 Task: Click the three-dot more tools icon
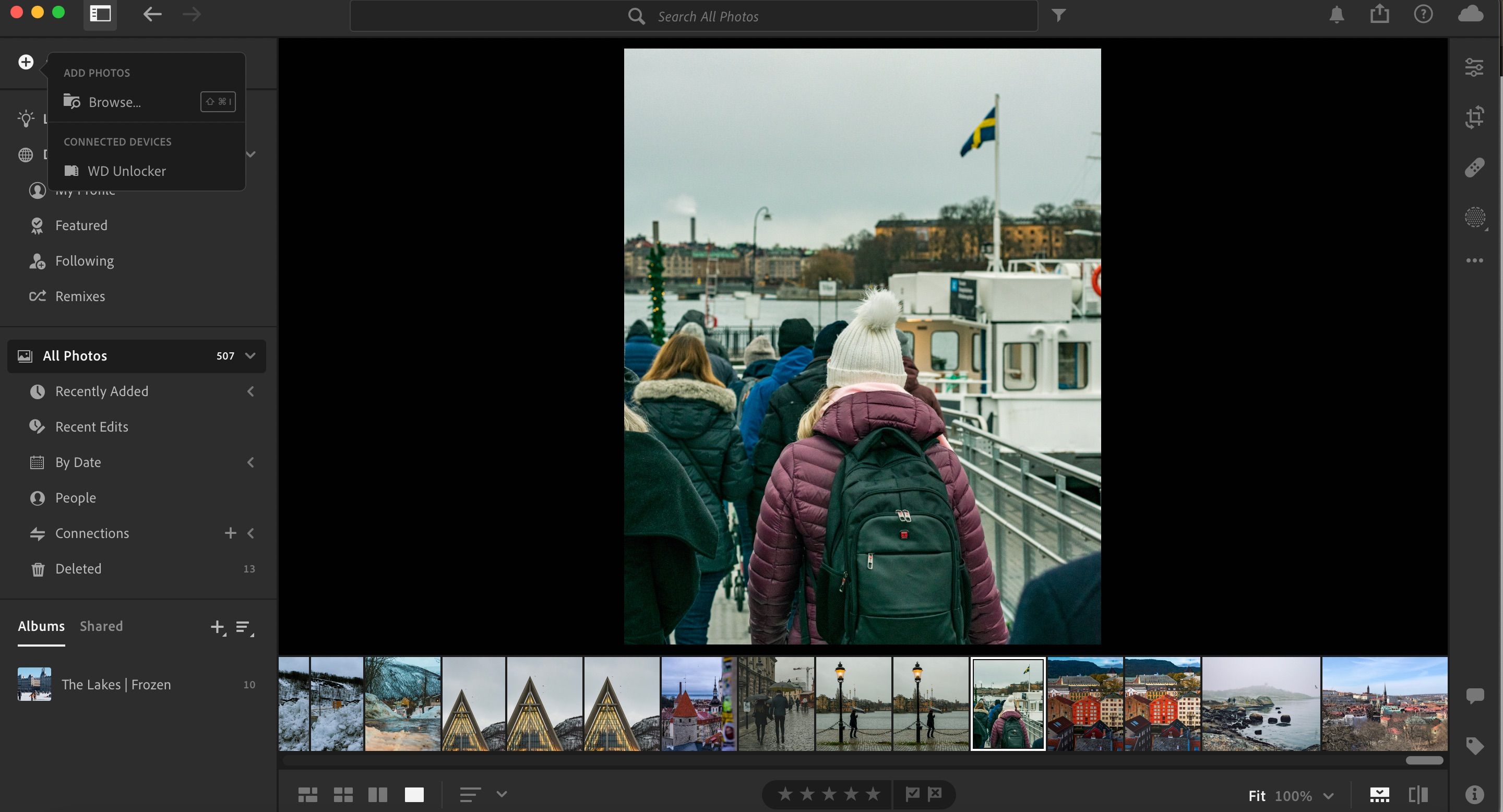point(1475,260)
